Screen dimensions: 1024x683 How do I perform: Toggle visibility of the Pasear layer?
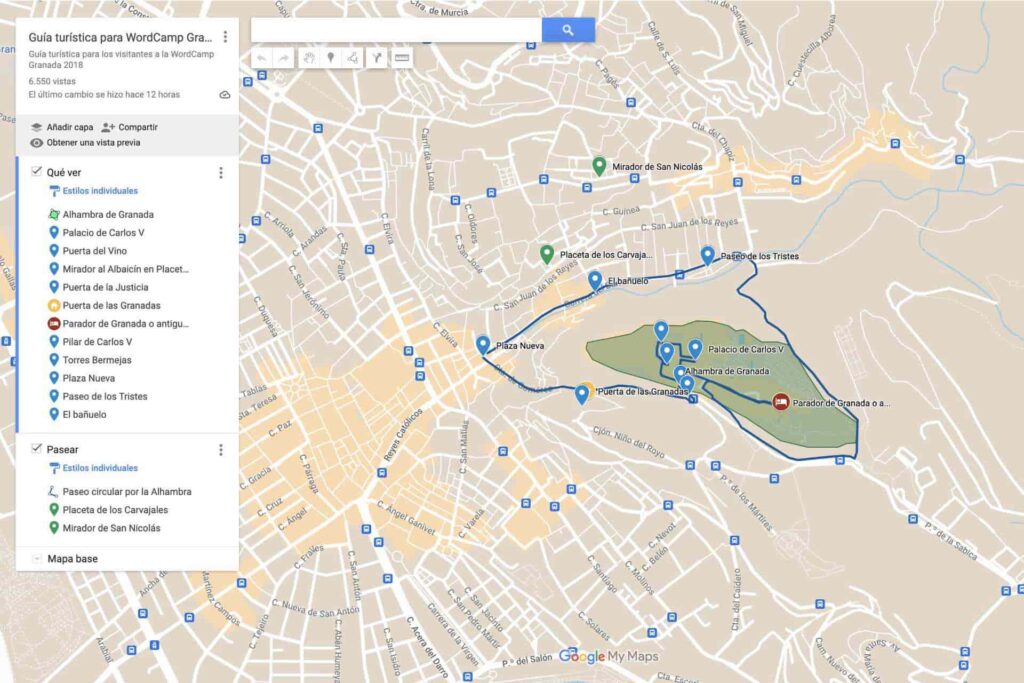(x=35, y=450)
